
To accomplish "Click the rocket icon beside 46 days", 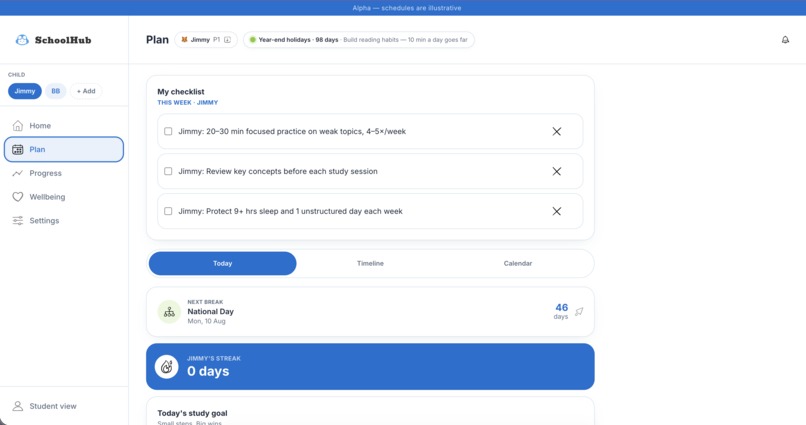I will pos(579,311).
